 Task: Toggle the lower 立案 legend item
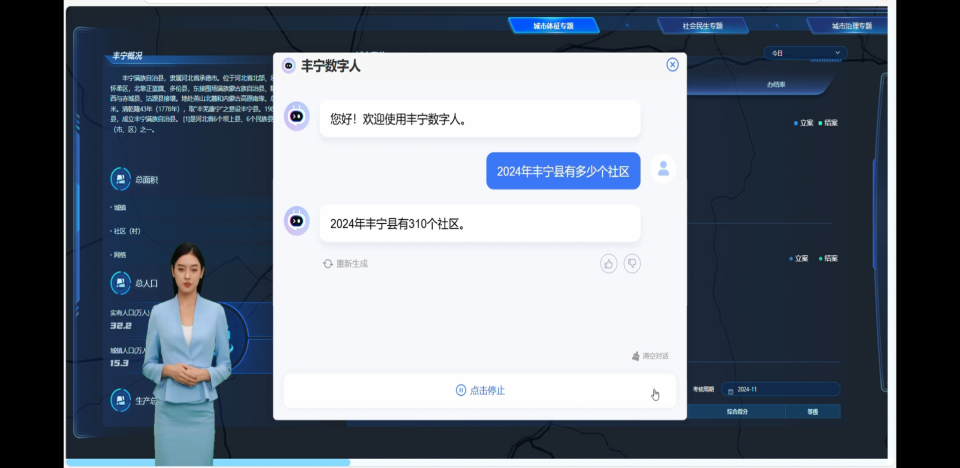(x=802, y=258)
